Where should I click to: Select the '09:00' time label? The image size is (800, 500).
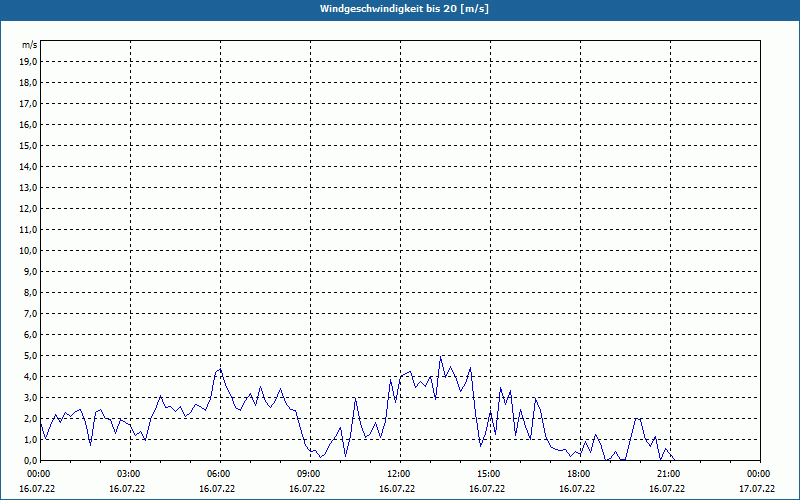pyautogui.click(x=308, y=474)
